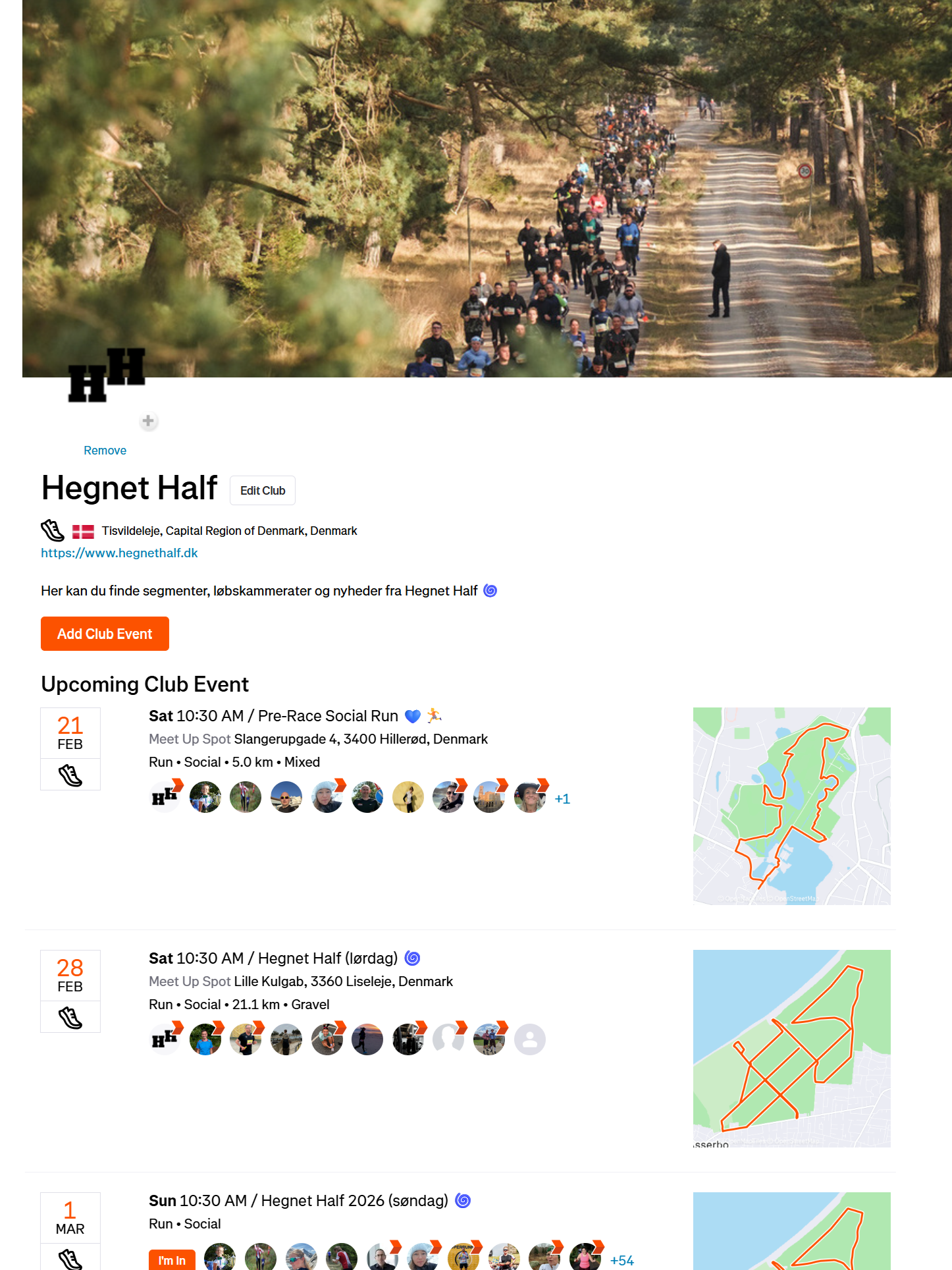Click the plus icon beside club logo
952x1270 pixels.
pos(148,421)
